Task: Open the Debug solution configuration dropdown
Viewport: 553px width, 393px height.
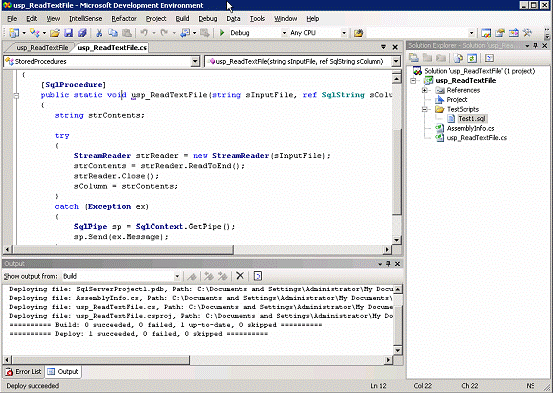Action: pos(284,33)
